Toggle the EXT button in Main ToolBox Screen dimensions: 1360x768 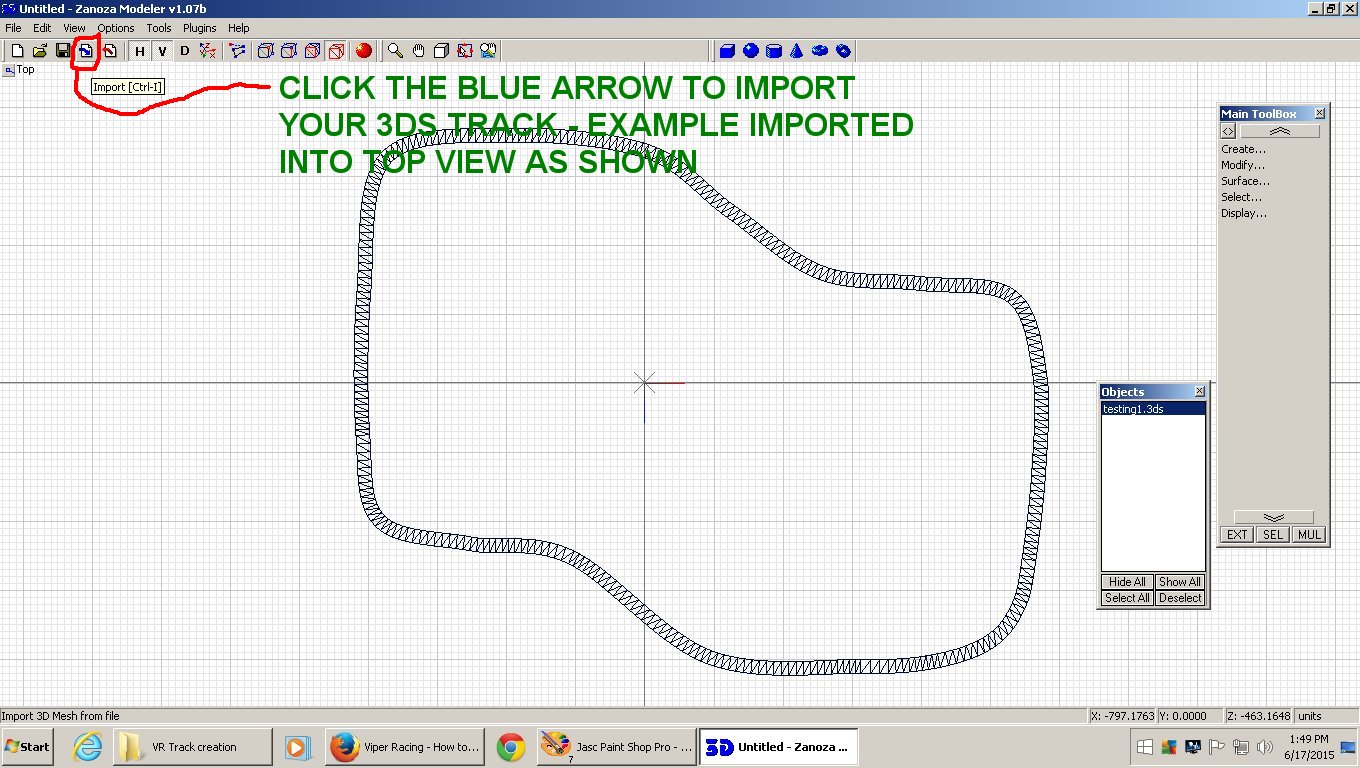point(1237,535)
